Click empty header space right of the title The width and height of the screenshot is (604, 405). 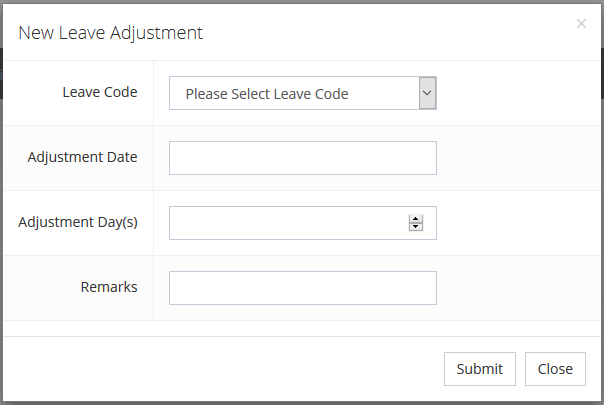pos(400,33)
